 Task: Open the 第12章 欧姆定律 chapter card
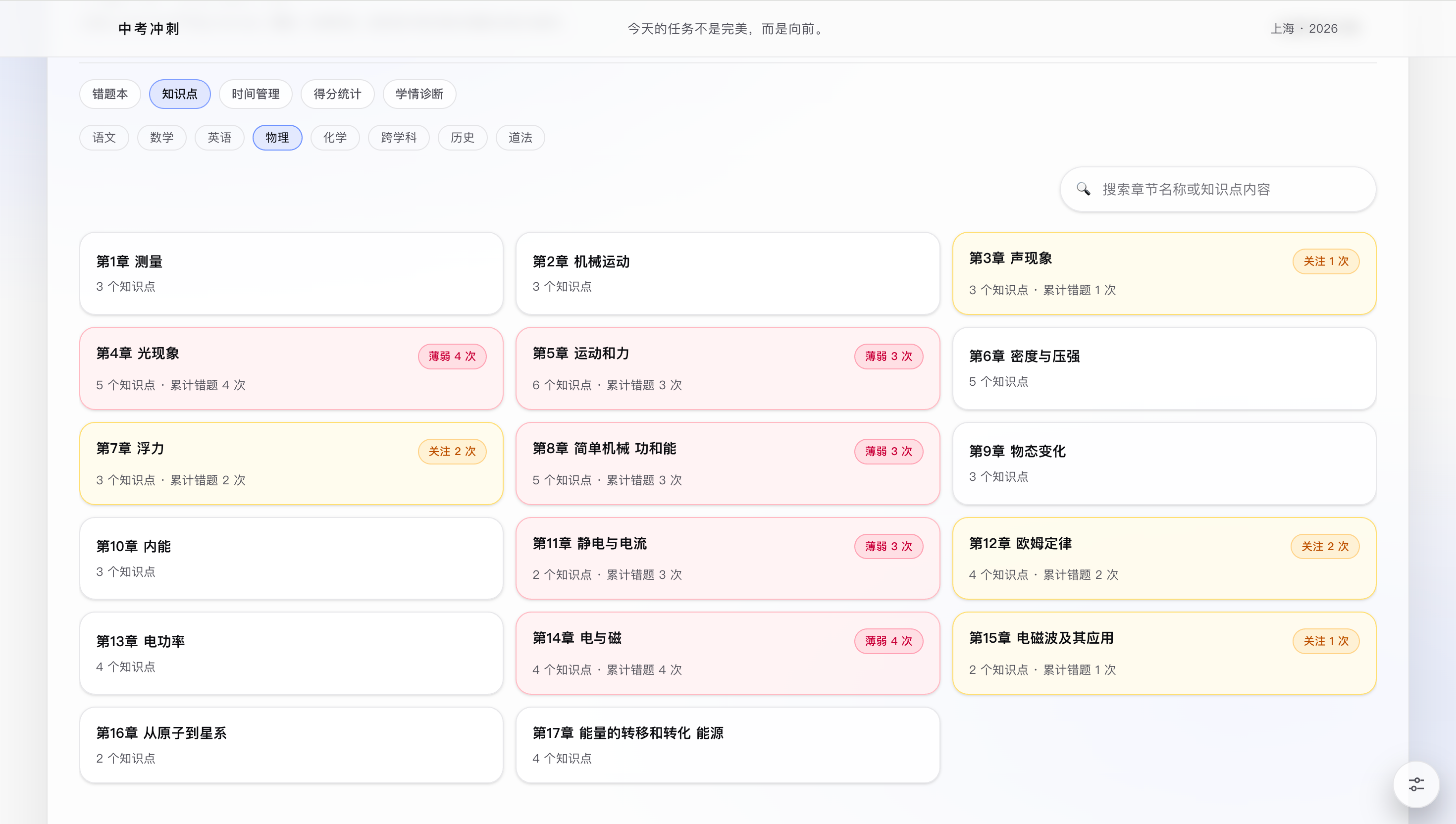point(1164,559)
